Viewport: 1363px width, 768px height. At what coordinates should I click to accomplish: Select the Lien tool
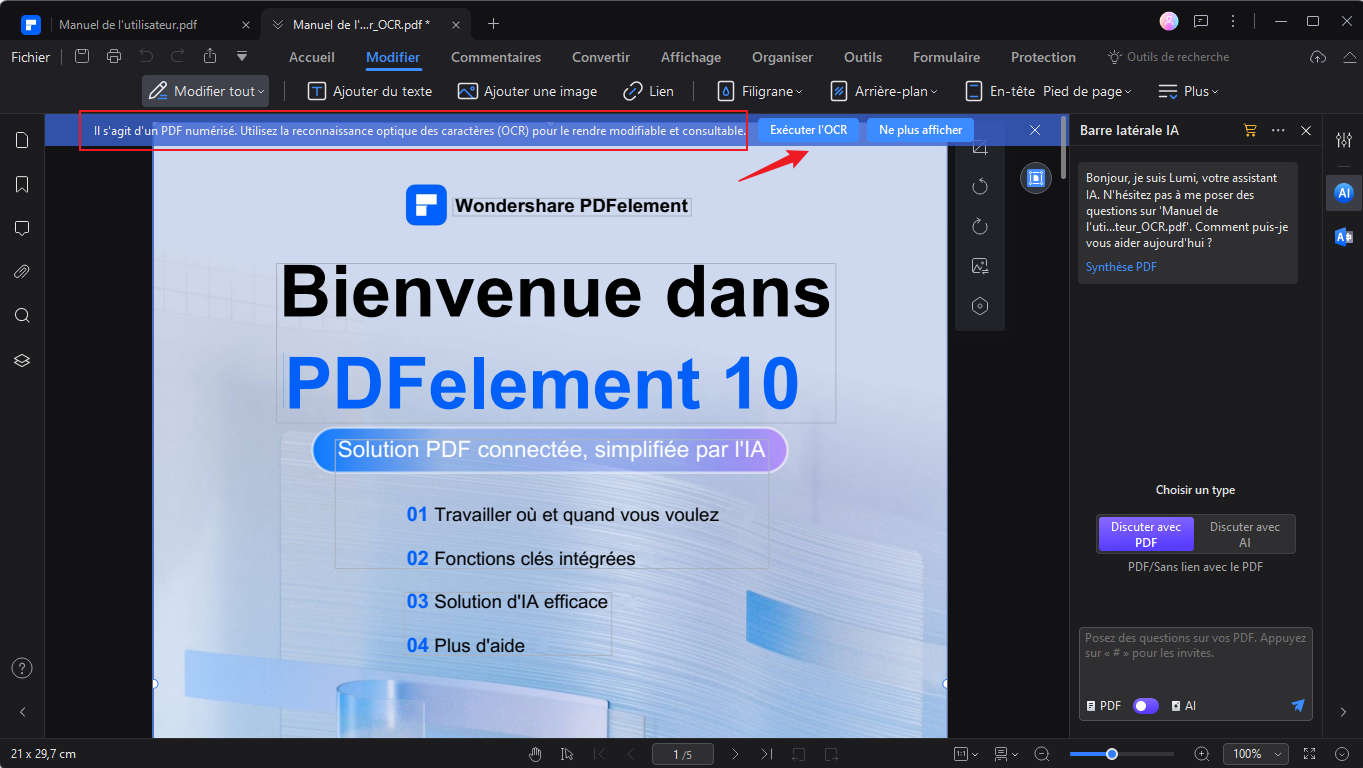pos(649,91)
